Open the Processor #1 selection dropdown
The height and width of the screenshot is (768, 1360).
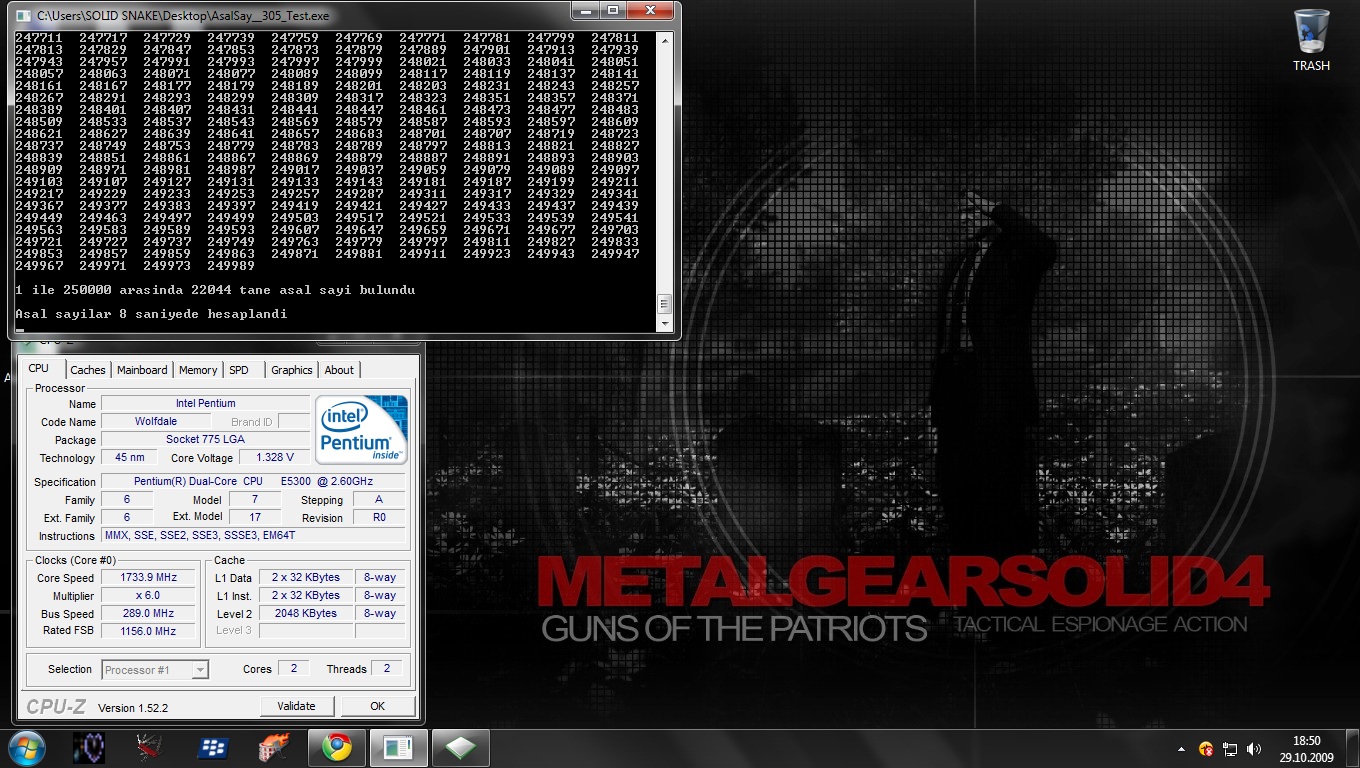tap(155, 670)
